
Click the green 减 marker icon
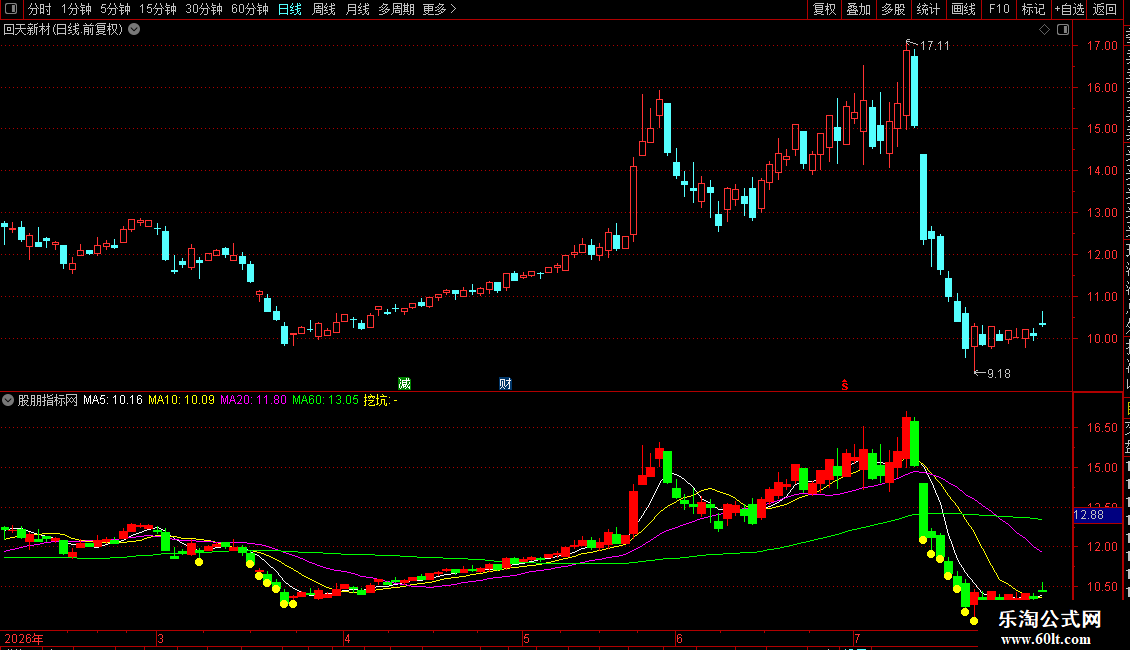tap(404, 383)
